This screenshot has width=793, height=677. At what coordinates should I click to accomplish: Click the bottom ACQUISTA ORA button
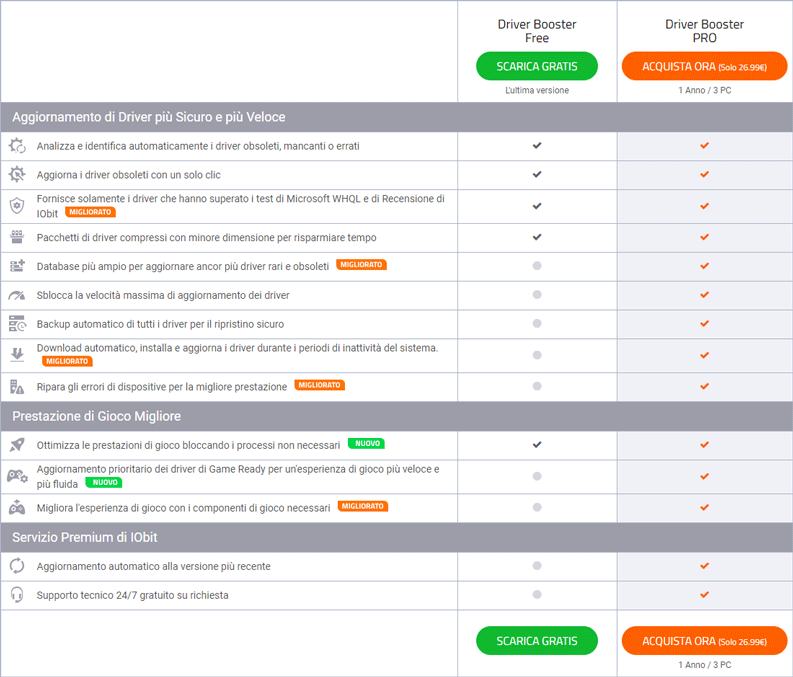pyautogui.click(x=704, y=641)
